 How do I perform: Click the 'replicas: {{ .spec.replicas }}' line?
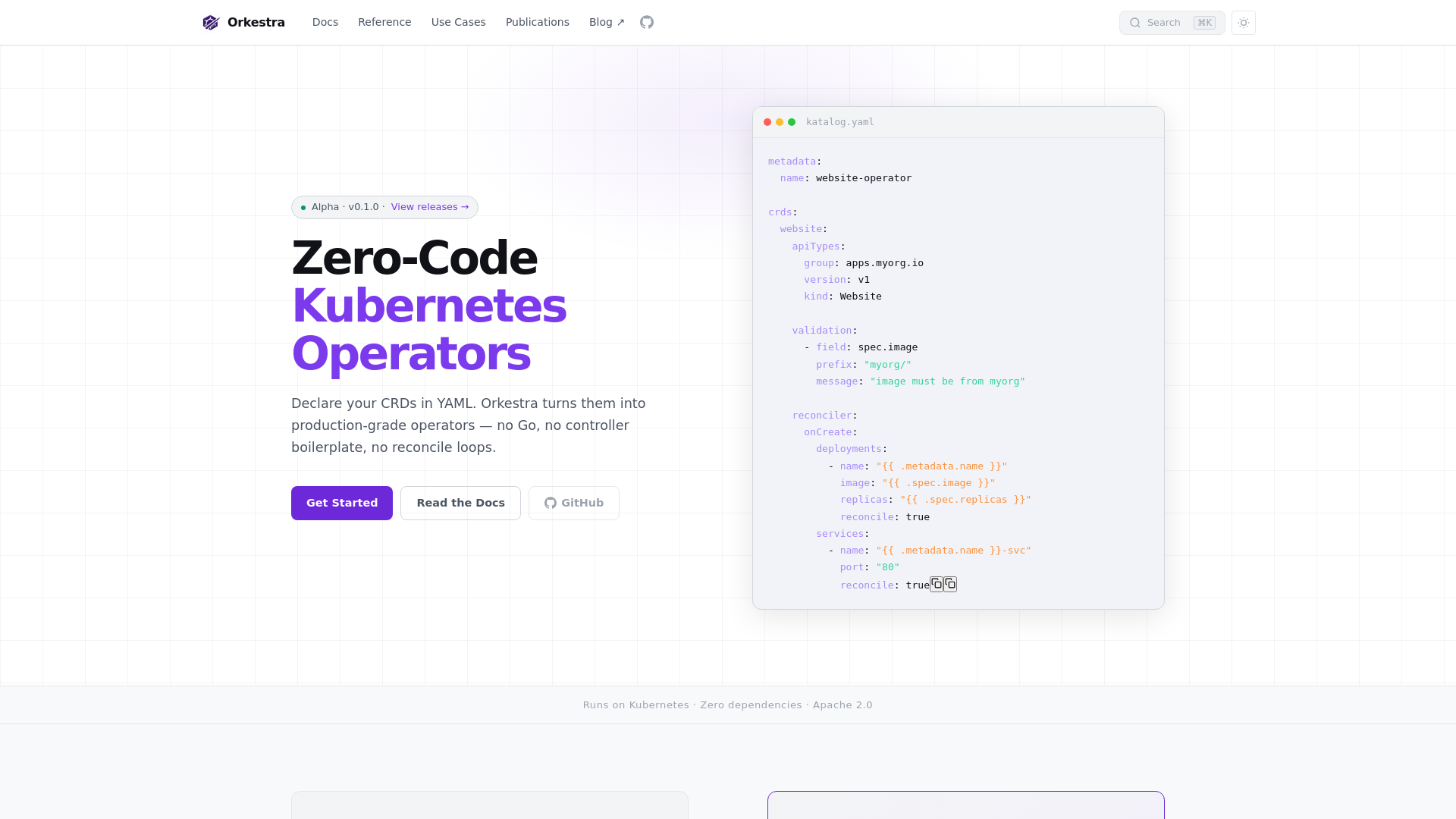pos(936,500)
